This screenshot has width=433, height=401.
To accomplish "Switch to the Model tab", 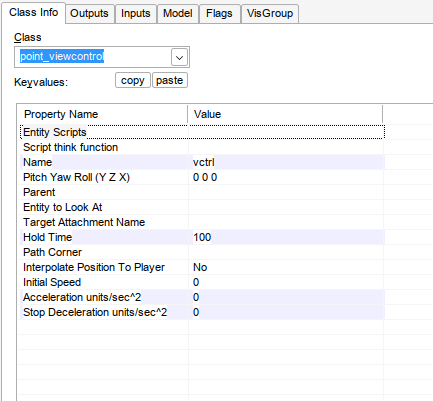I will coord(178,14).
